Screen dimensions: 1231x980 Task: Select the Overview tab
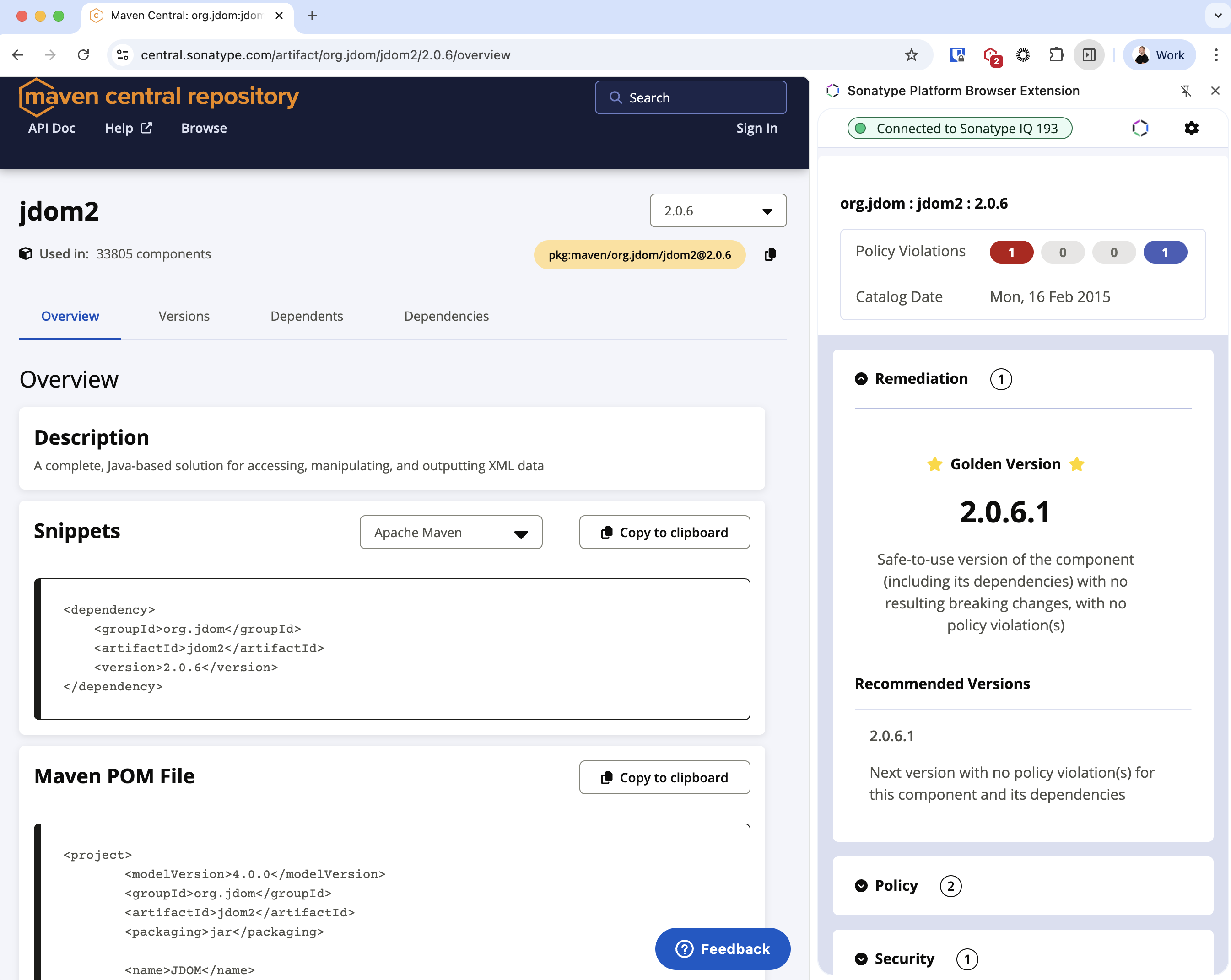click(x=70, y=316)
